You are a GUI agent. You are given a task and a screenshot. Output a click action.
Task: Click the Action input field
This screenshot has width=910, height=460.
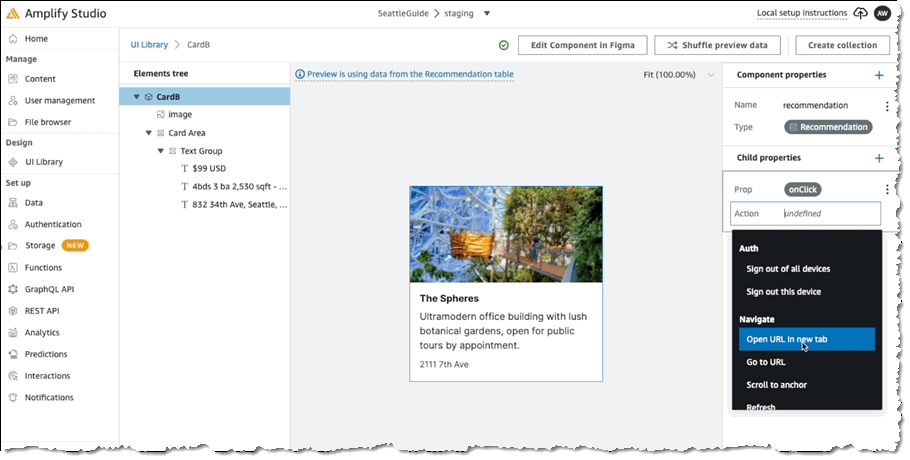[x=828, y=213]
